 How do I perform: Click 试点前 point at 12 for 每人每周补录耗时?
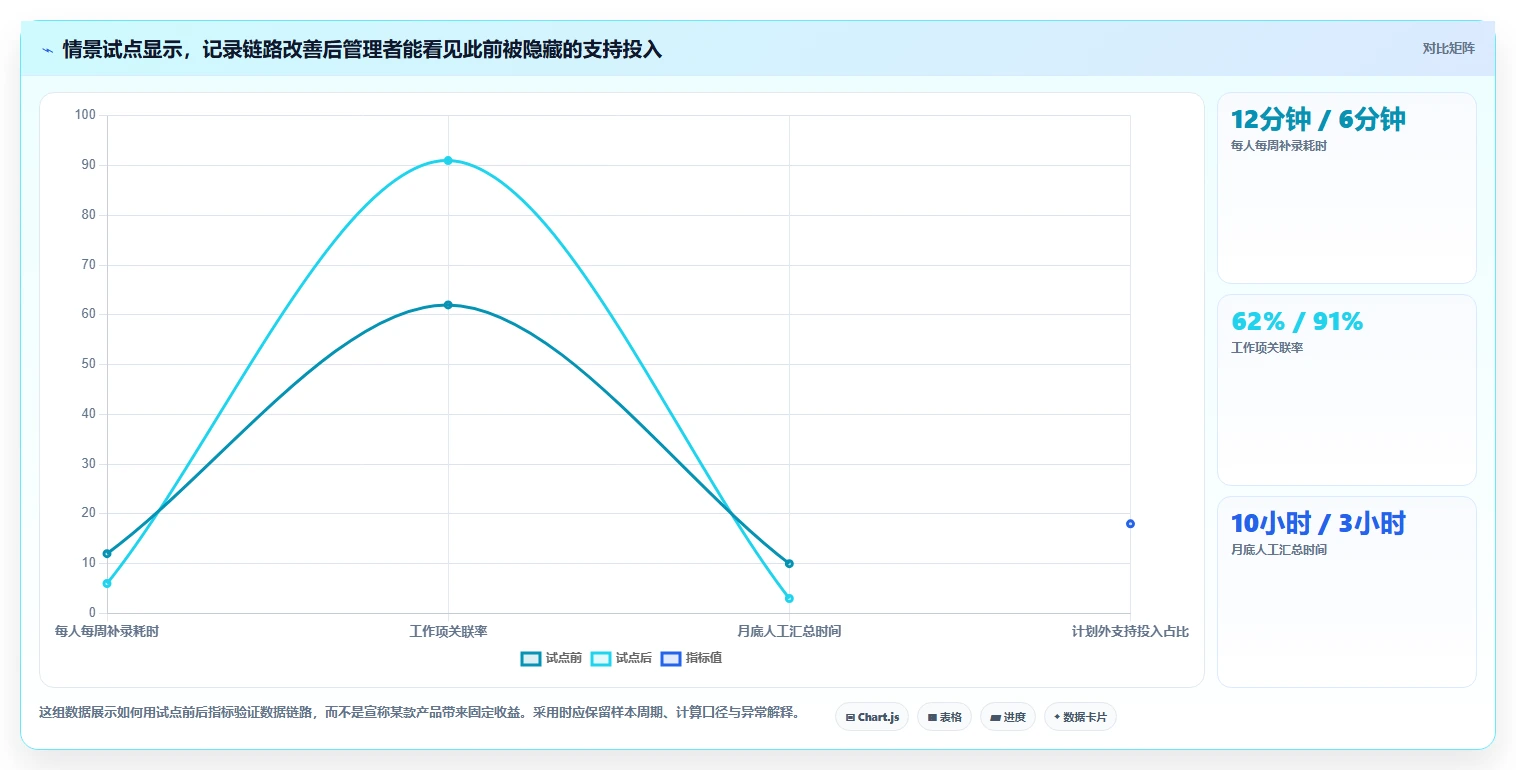tap(107, 553)
